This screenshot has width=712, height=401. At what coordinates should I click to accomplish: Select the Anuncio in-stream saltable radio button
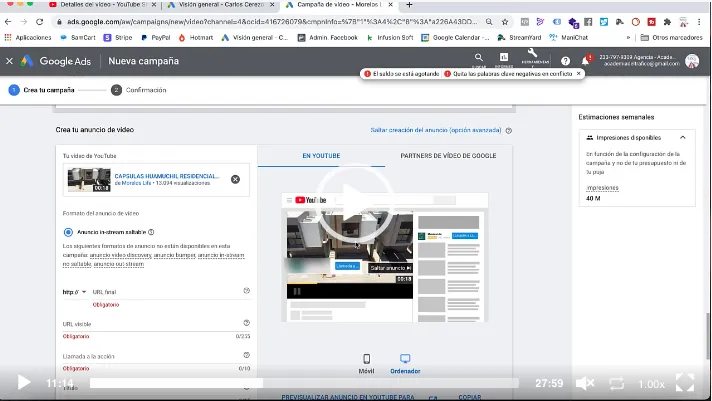(x=68, y=232)
